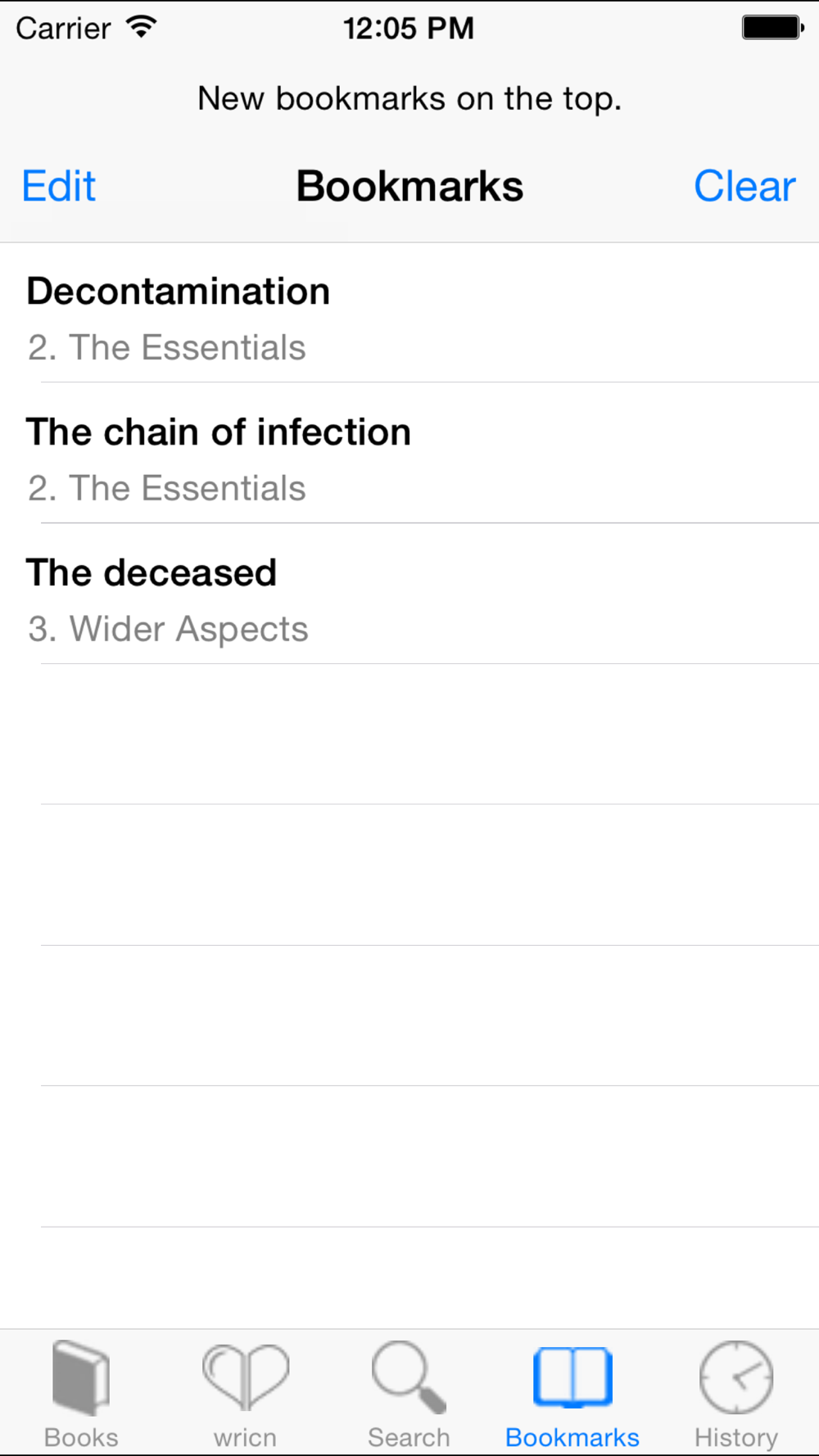Tap the Bookmarks title heading

(409, 186)
